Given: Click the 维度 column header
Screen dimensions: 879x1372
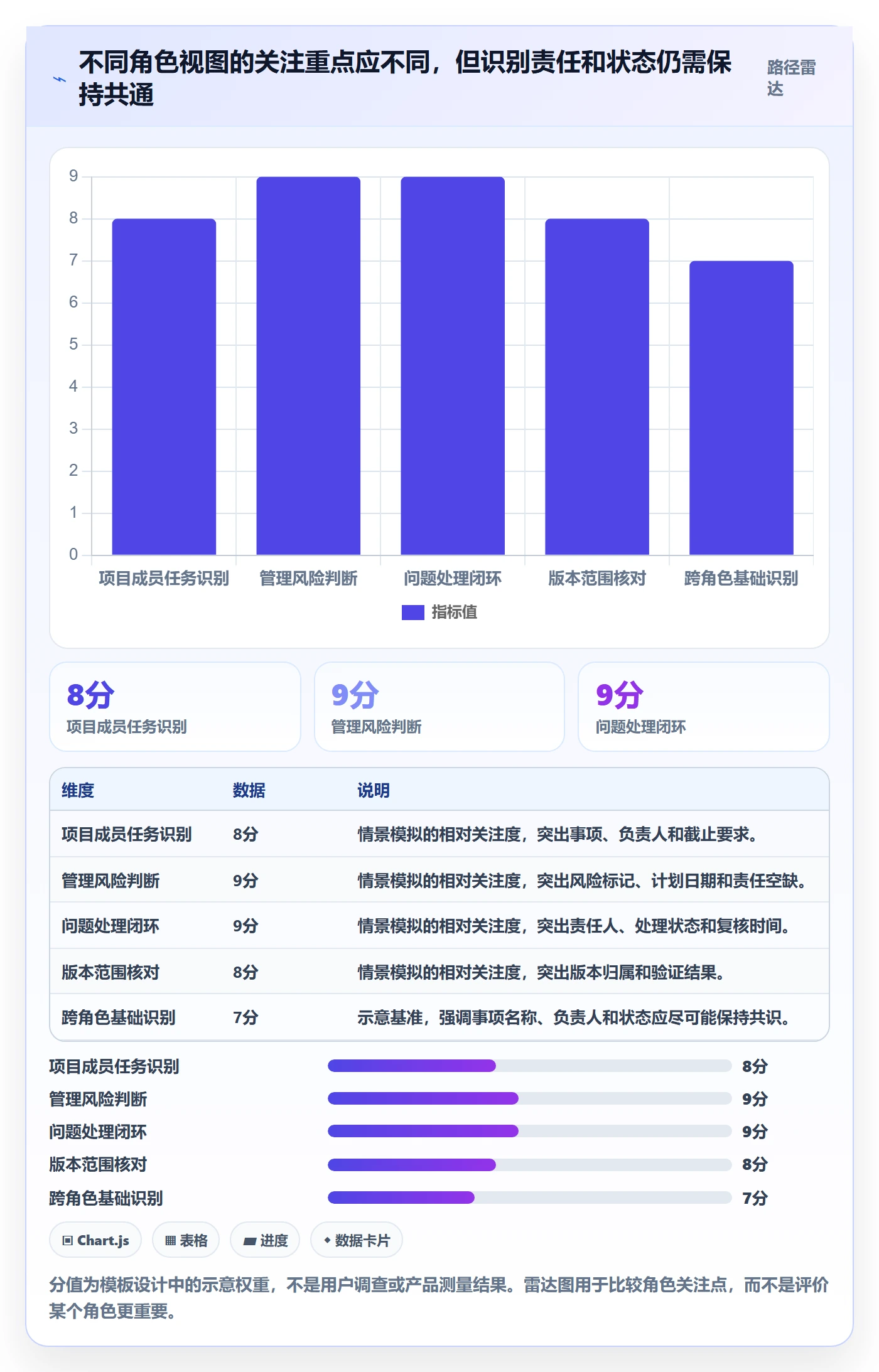Looking at the screenshot, I should [78, 790].
